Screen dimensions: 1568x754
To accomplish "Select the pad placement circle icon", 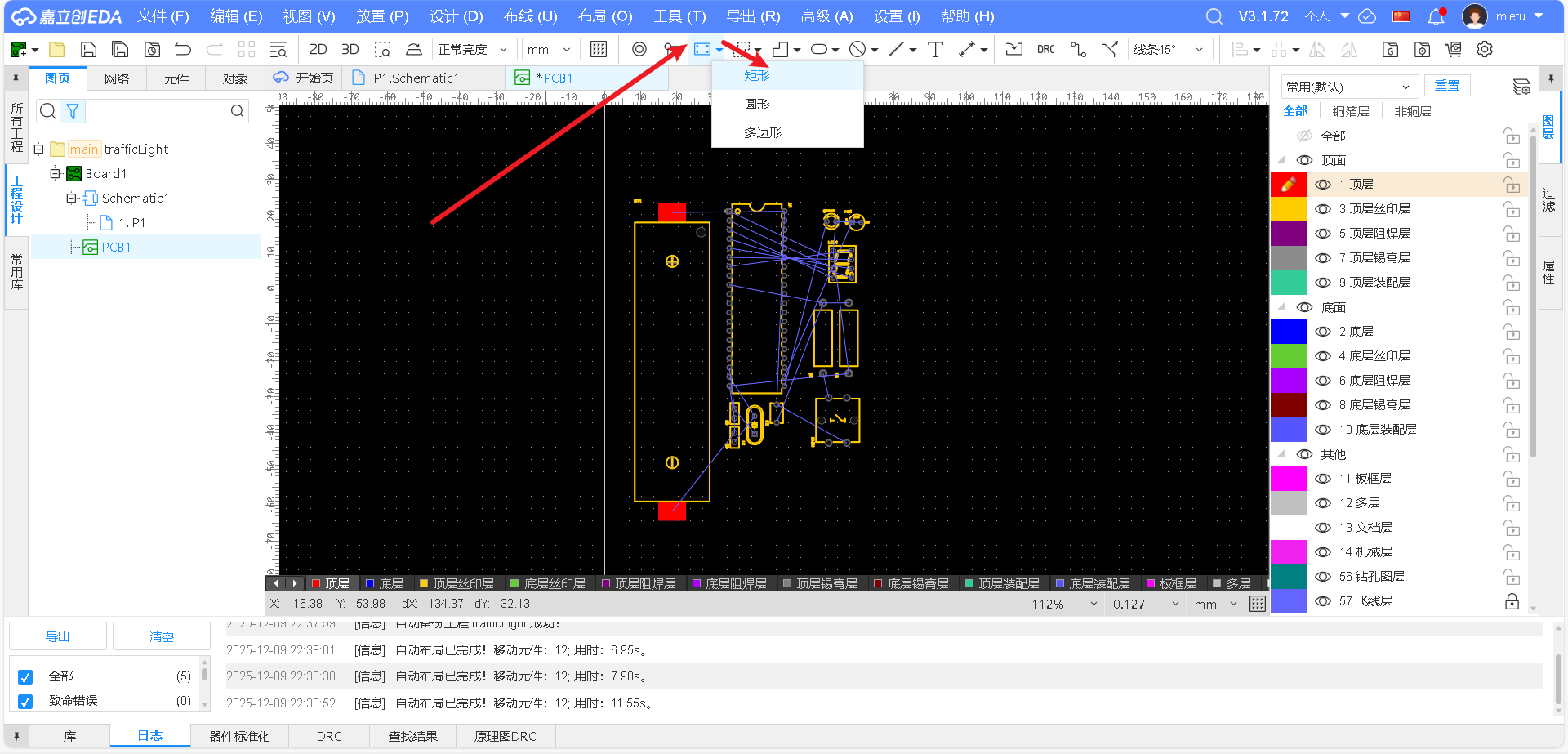I will (x=639, y=50).
